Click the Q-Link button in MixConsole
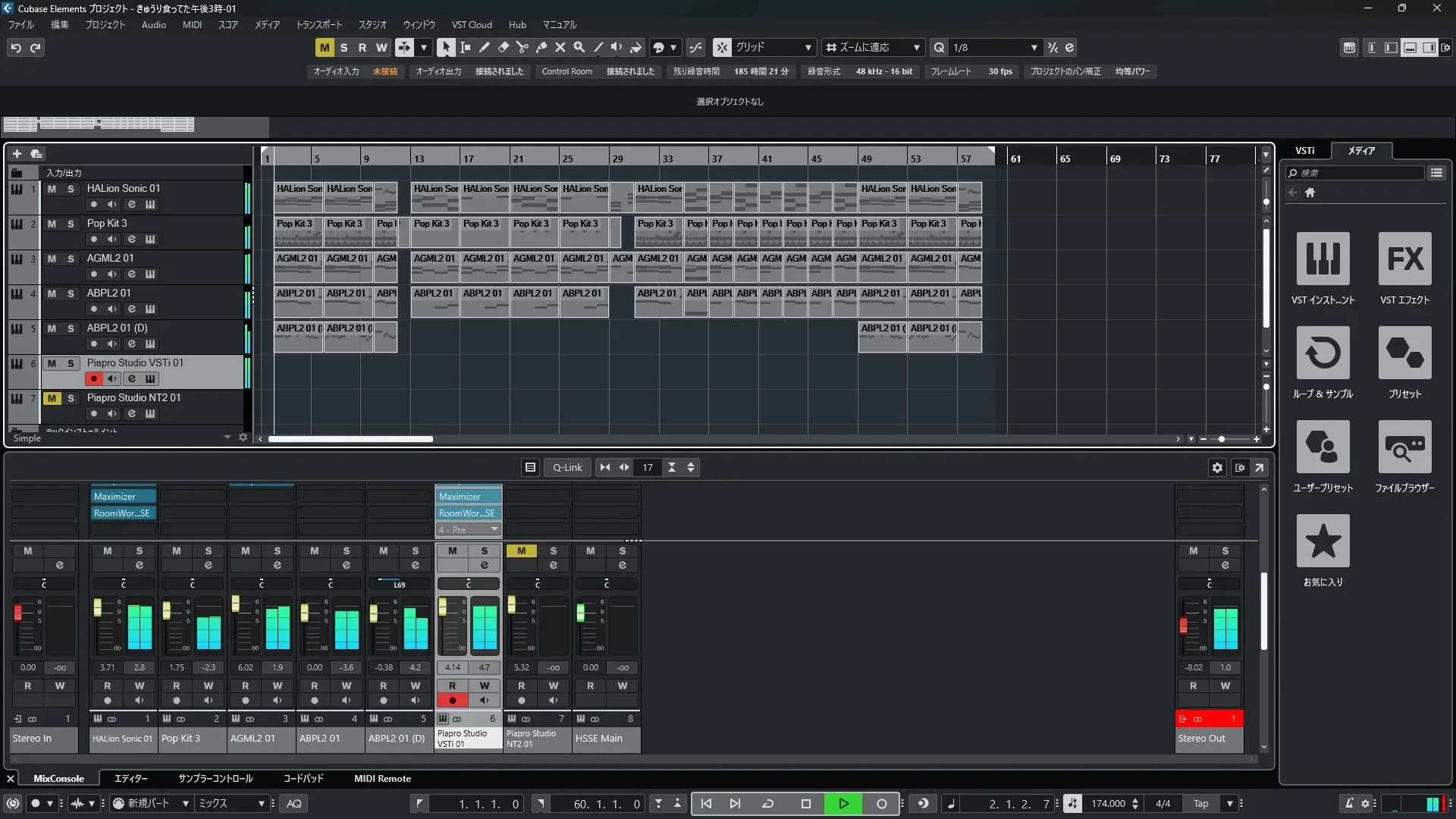The height and width of the screenshot is (819, 1456). pyautogui.click(x=566, y=468)
